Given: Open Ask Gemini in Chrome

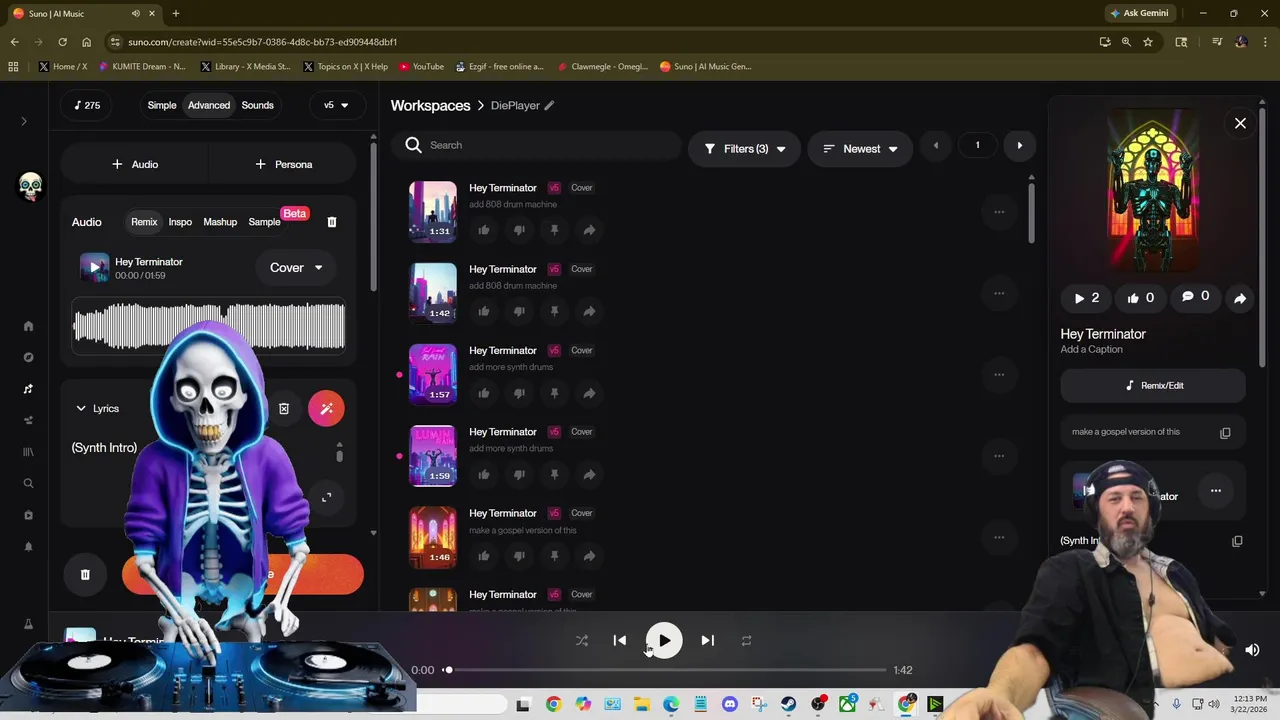Looking at the screenshot, I should click(x=1138, y=13).
